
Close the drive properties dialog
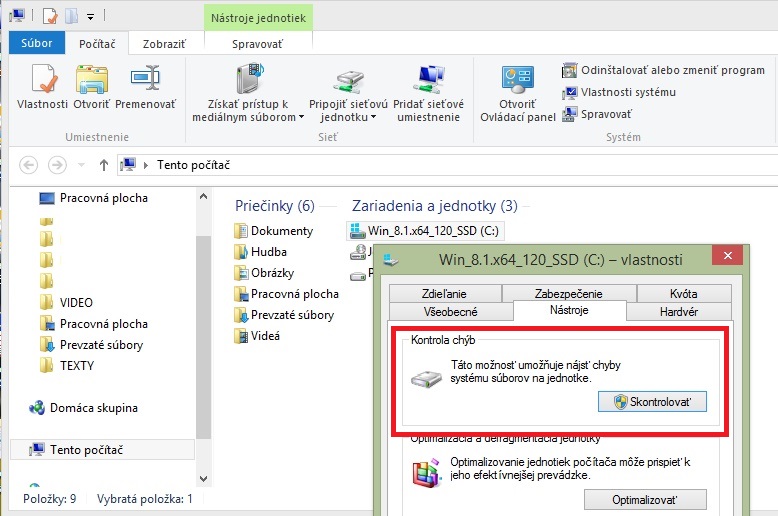[x=728, y=256]
